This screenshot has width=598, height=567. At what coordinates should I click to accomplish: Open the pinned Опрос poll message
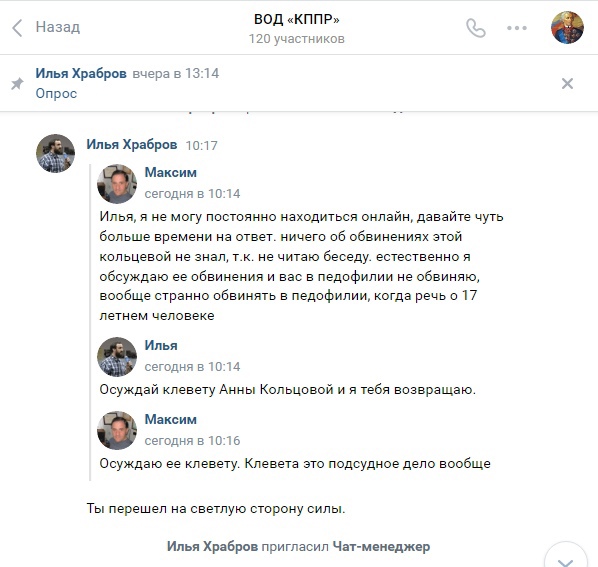(56, 93)
